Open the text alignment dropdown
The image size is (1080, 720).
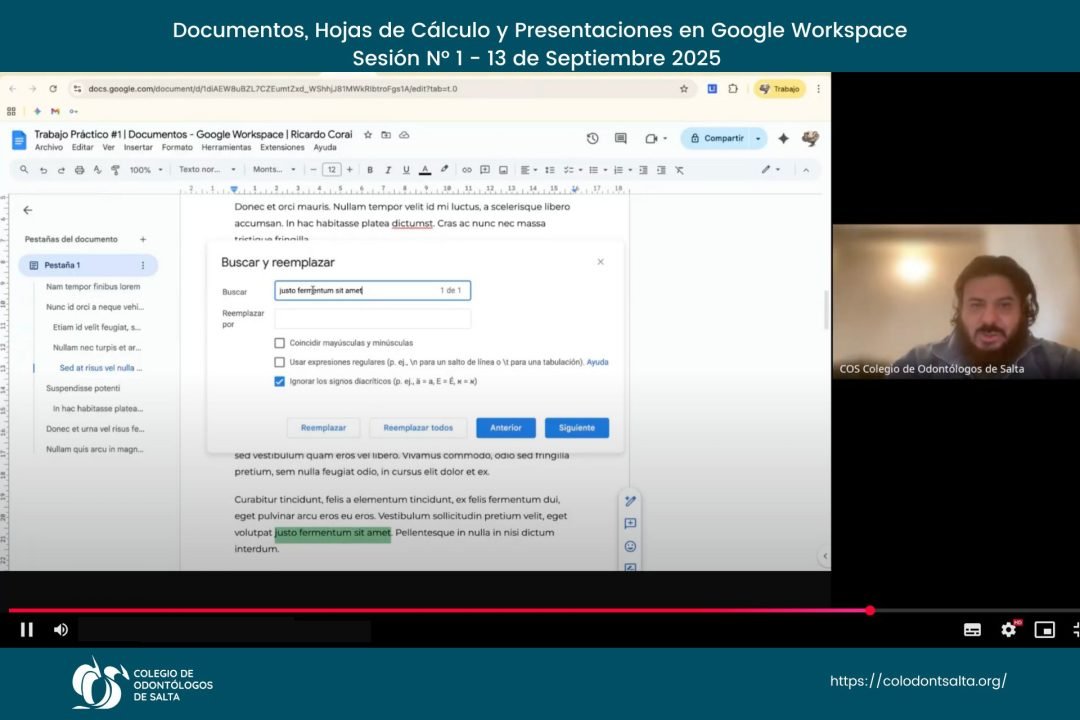coord(529,169)
